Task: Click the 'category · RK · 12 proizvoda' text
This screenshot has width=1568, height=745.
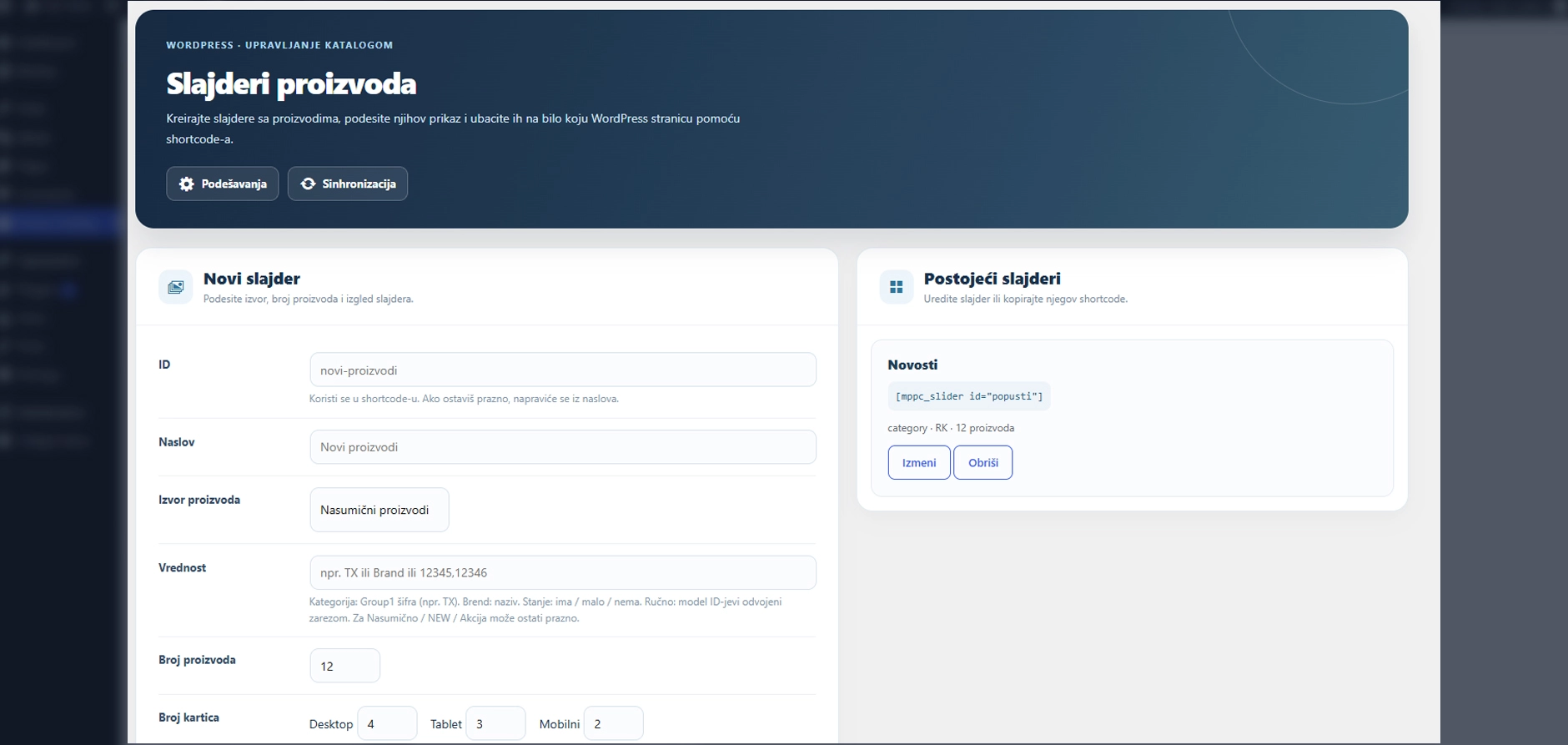Action: point(951,428)
